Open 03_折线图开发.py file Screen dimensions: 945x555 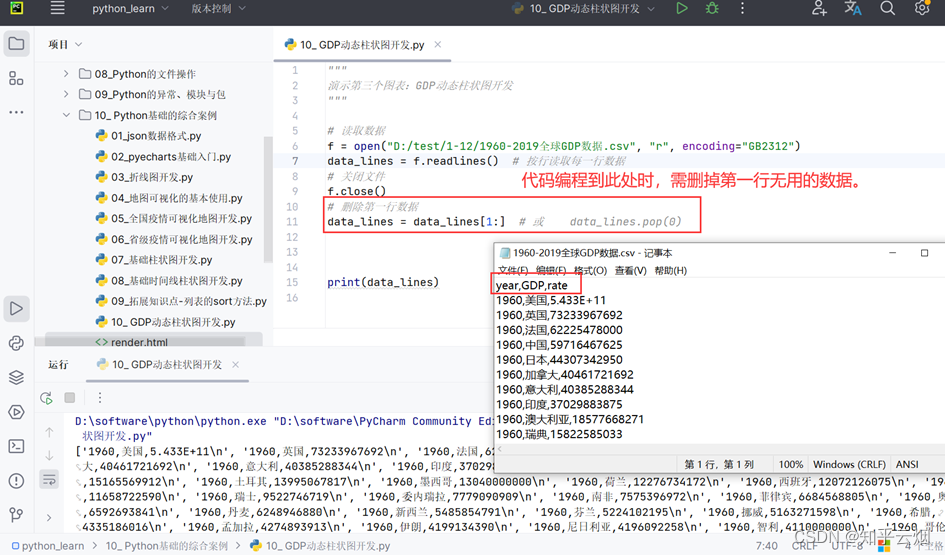coord(144,177)
